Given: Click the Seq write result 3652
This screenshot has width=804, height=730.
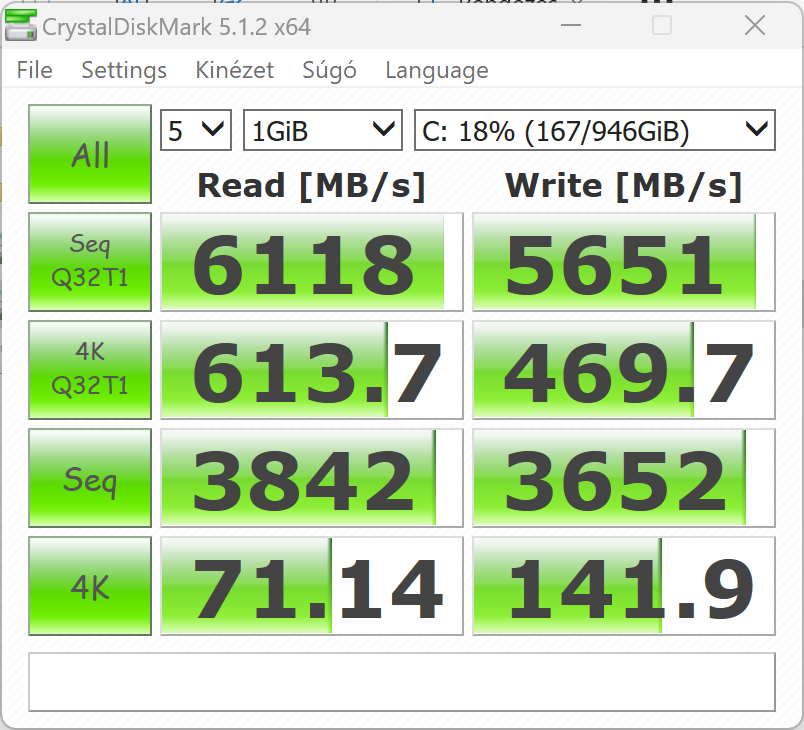Looking at the screenshot, I should (x=624, y=478).
